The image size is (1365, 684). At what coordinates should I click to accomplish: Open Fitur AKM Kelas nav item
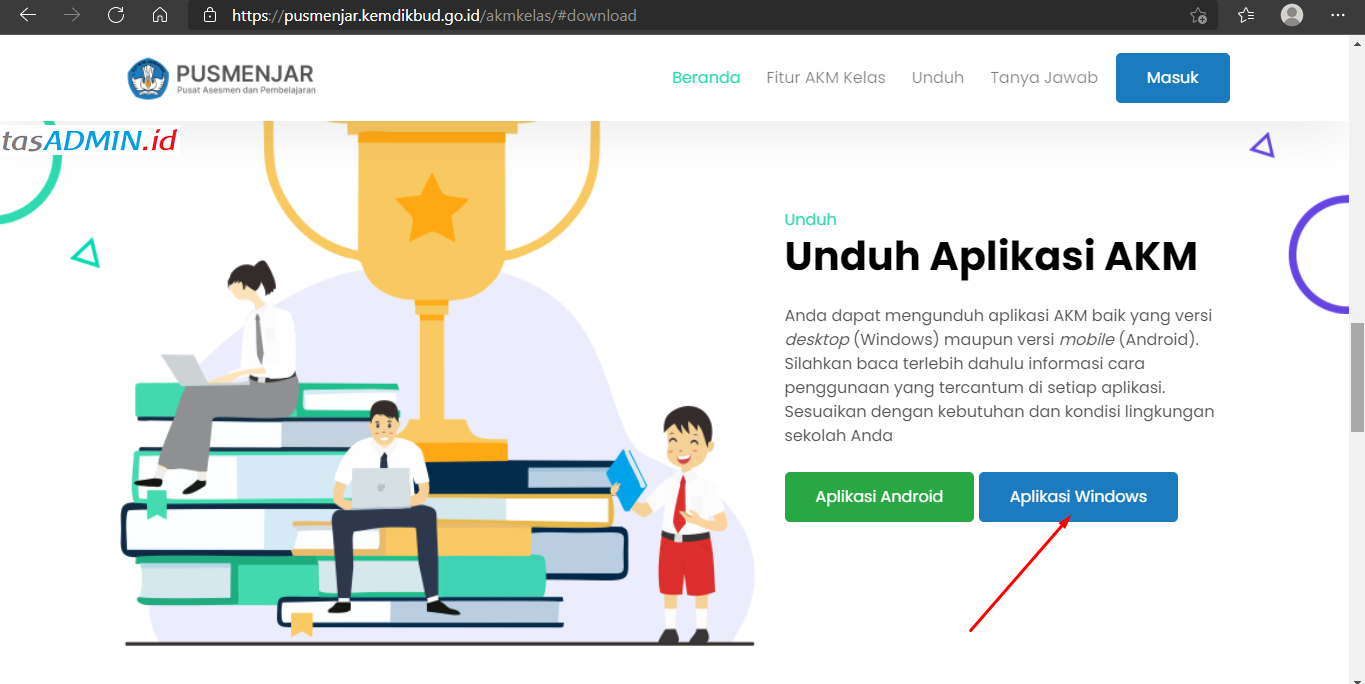tap(826, 78)
